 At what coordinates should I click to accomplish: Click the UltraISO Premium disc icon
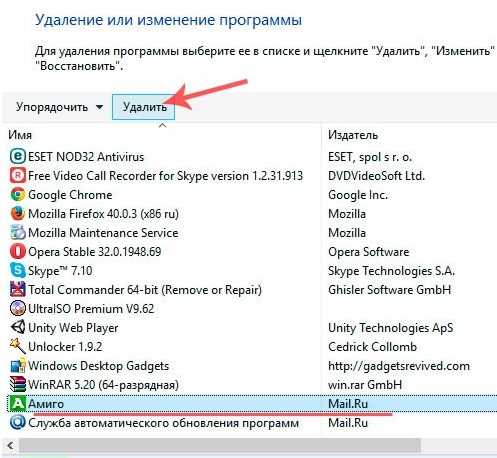17,308
